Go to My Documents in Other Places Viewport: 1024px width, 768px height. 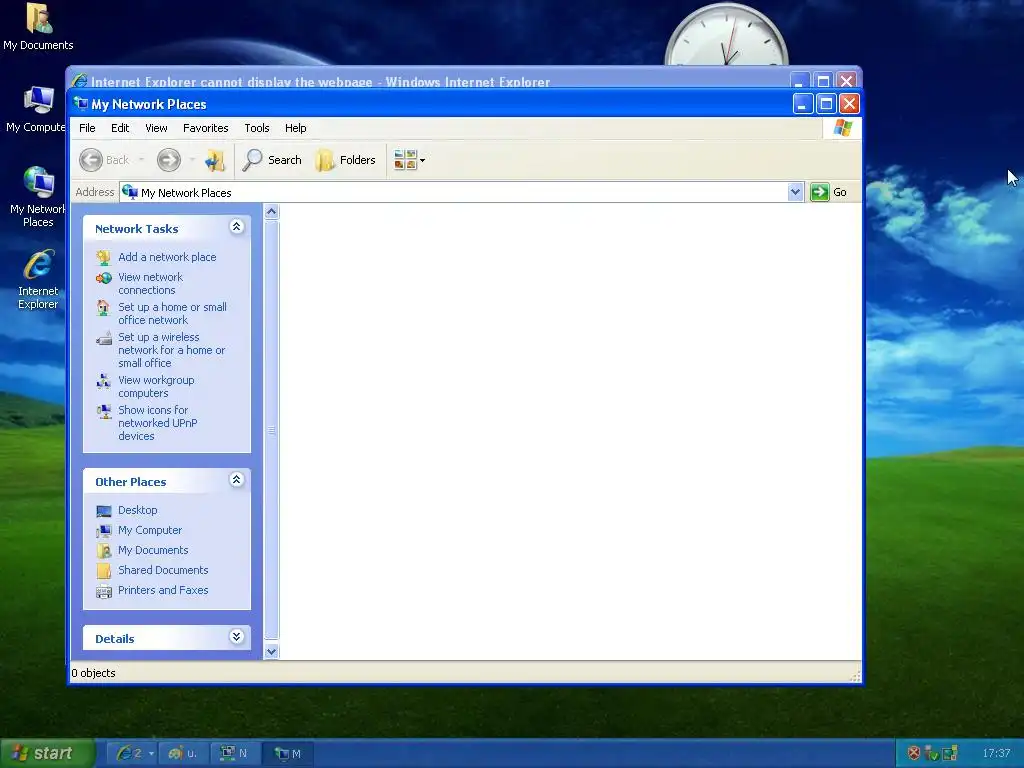153,550
